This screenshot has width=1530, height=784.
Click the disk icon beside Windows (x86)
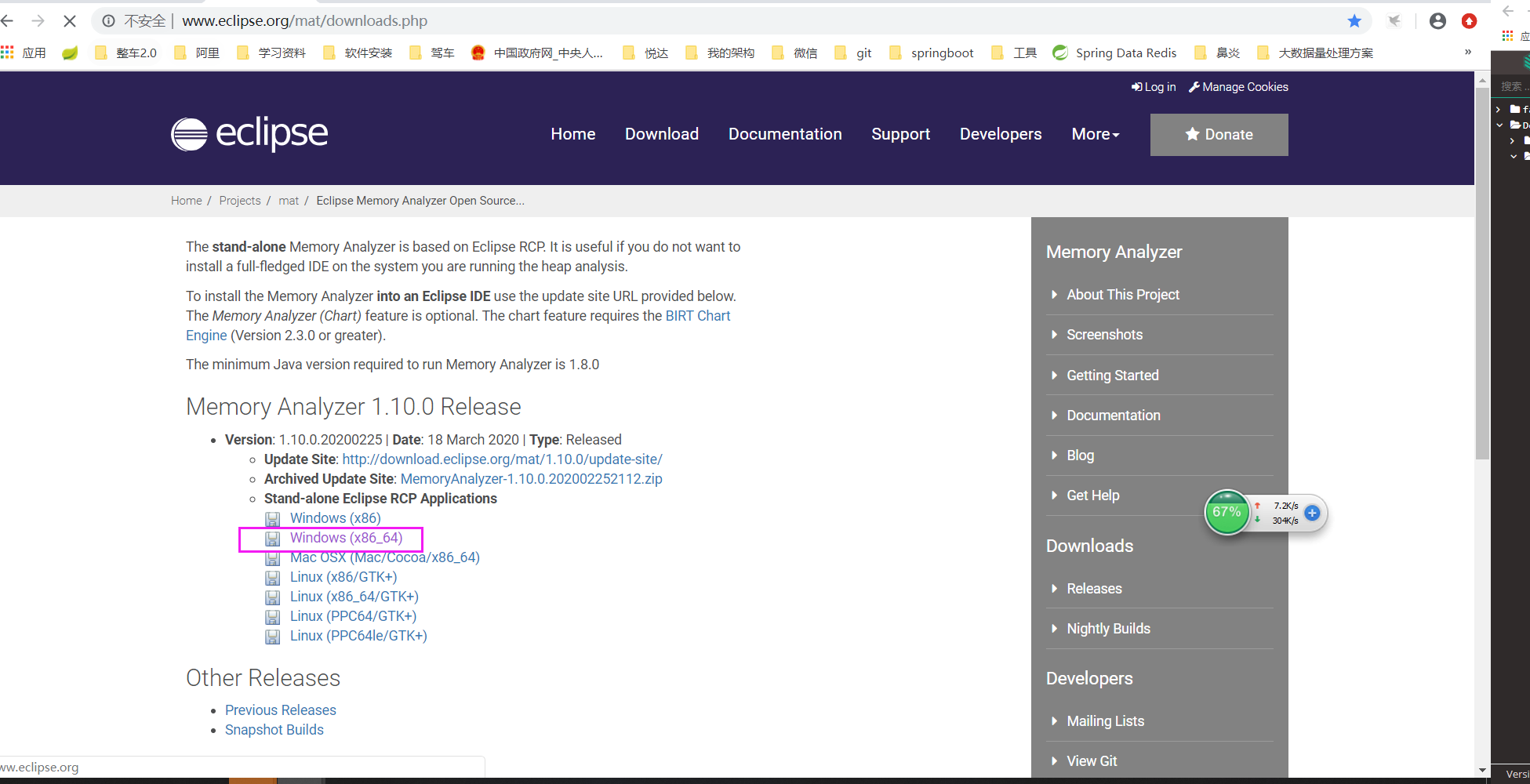[272, 519]
